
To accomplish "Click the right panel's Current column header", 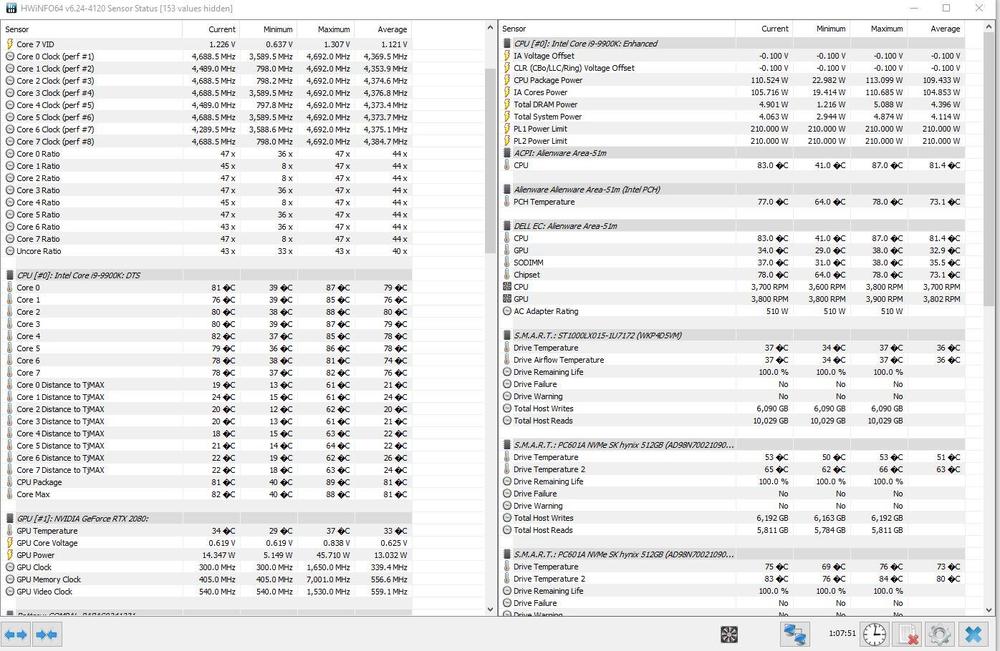I will (774, 29).
